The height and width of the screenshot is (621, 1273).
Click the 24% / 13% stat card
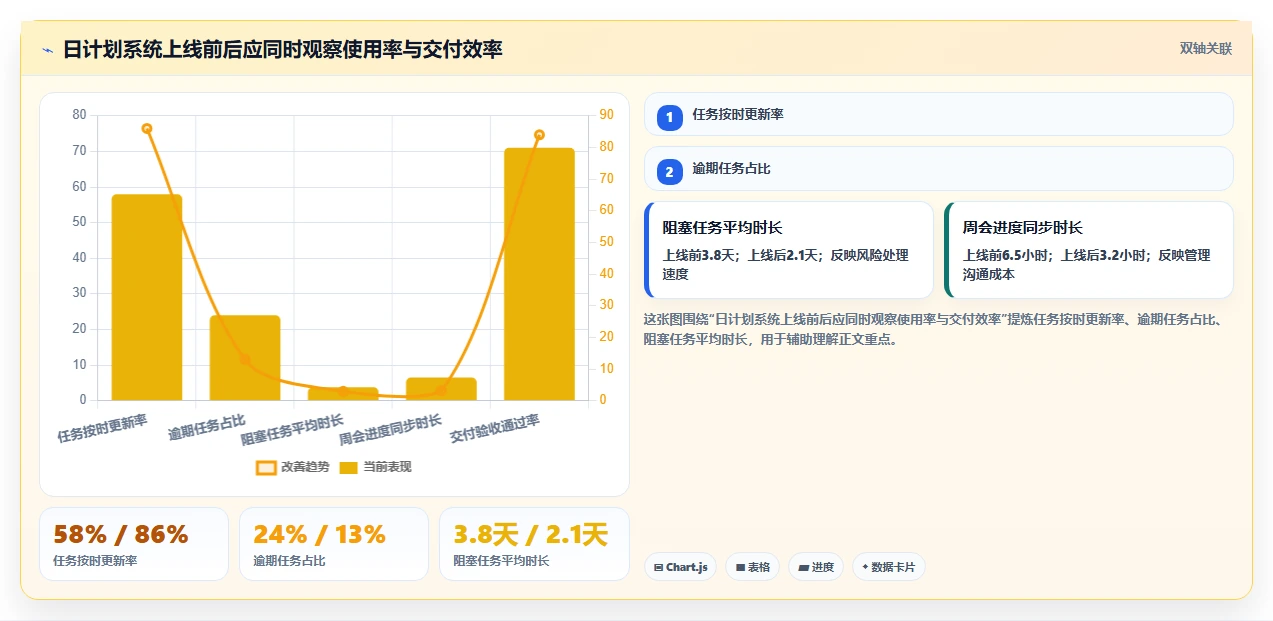[x=334, y=544]
